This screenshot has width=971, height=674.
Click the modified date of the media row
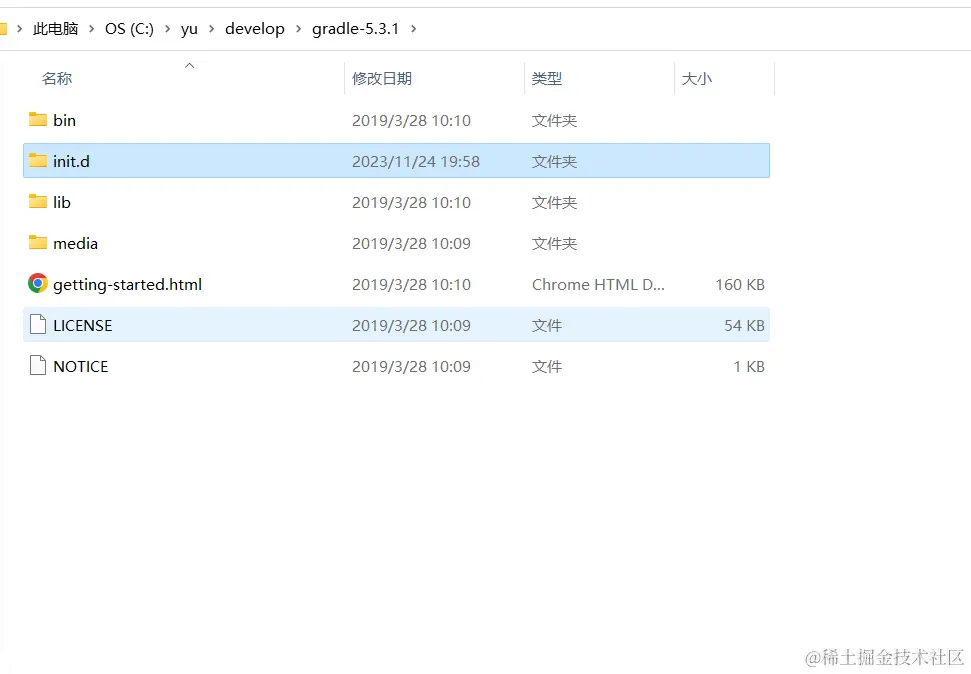412,243
